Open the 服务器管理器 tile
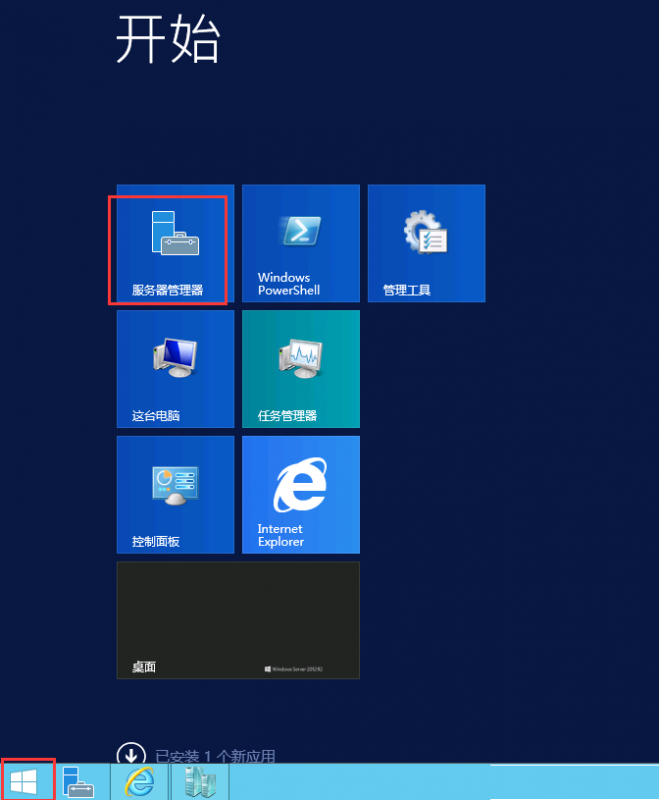 click(x=175, y=243)
